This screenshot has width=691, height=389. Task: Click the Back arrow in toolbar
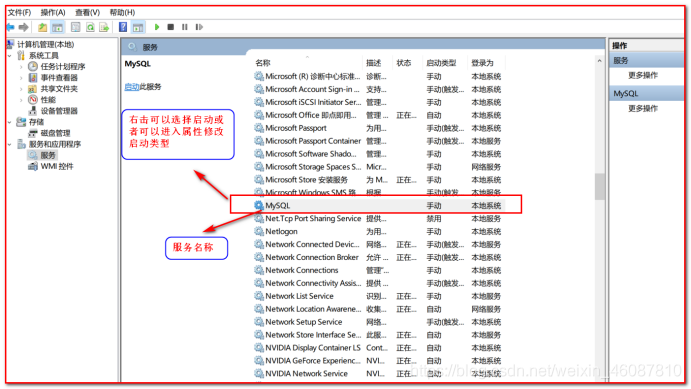click(x=11, y=27)
